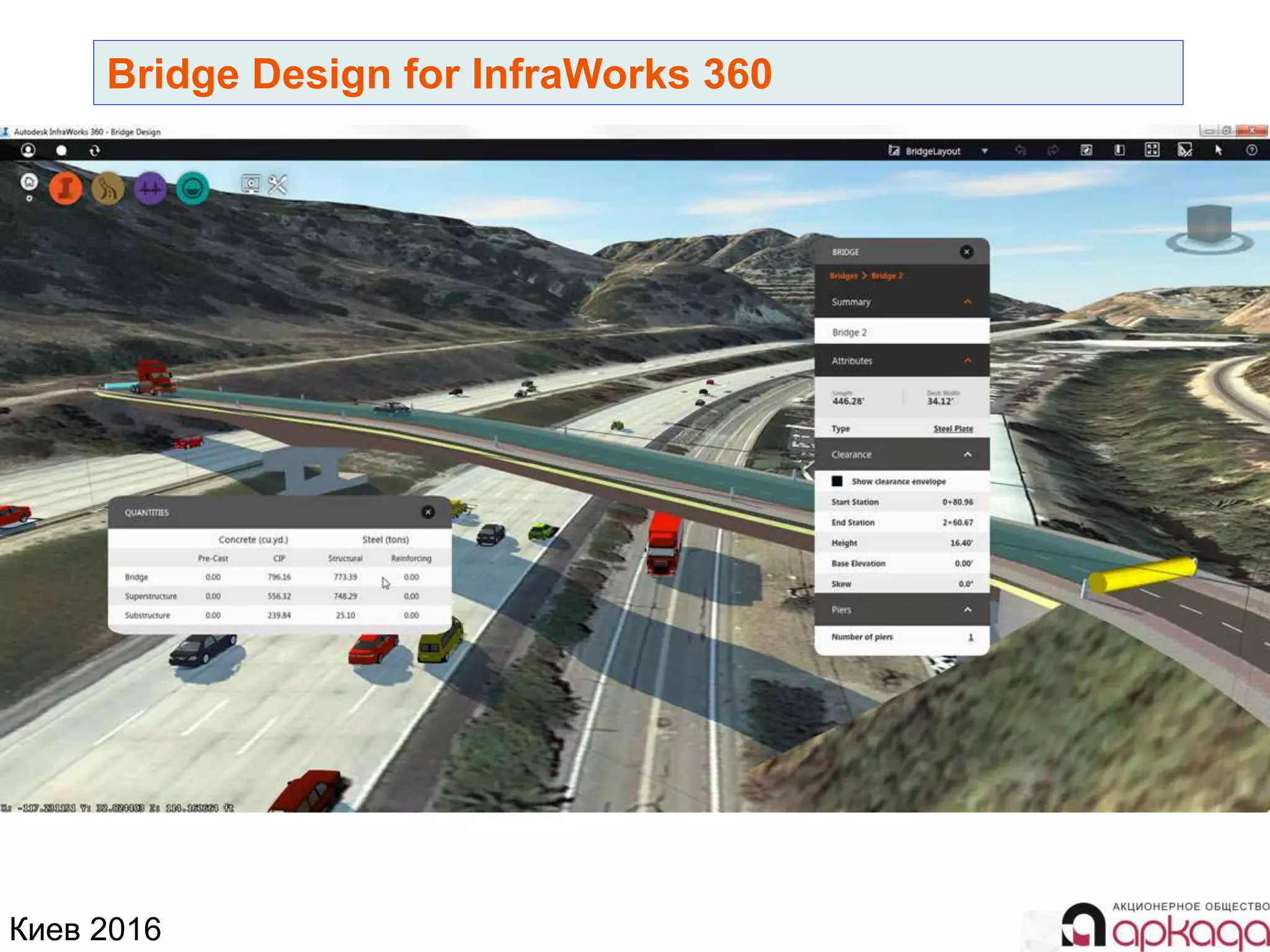Click the Steel Plate type link

(x=953, y=429)
